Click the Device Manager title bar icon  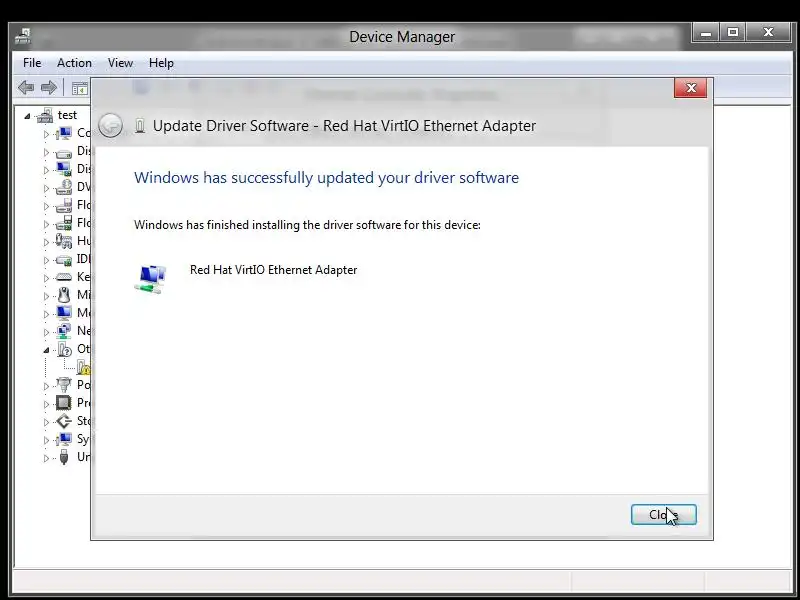23,36
